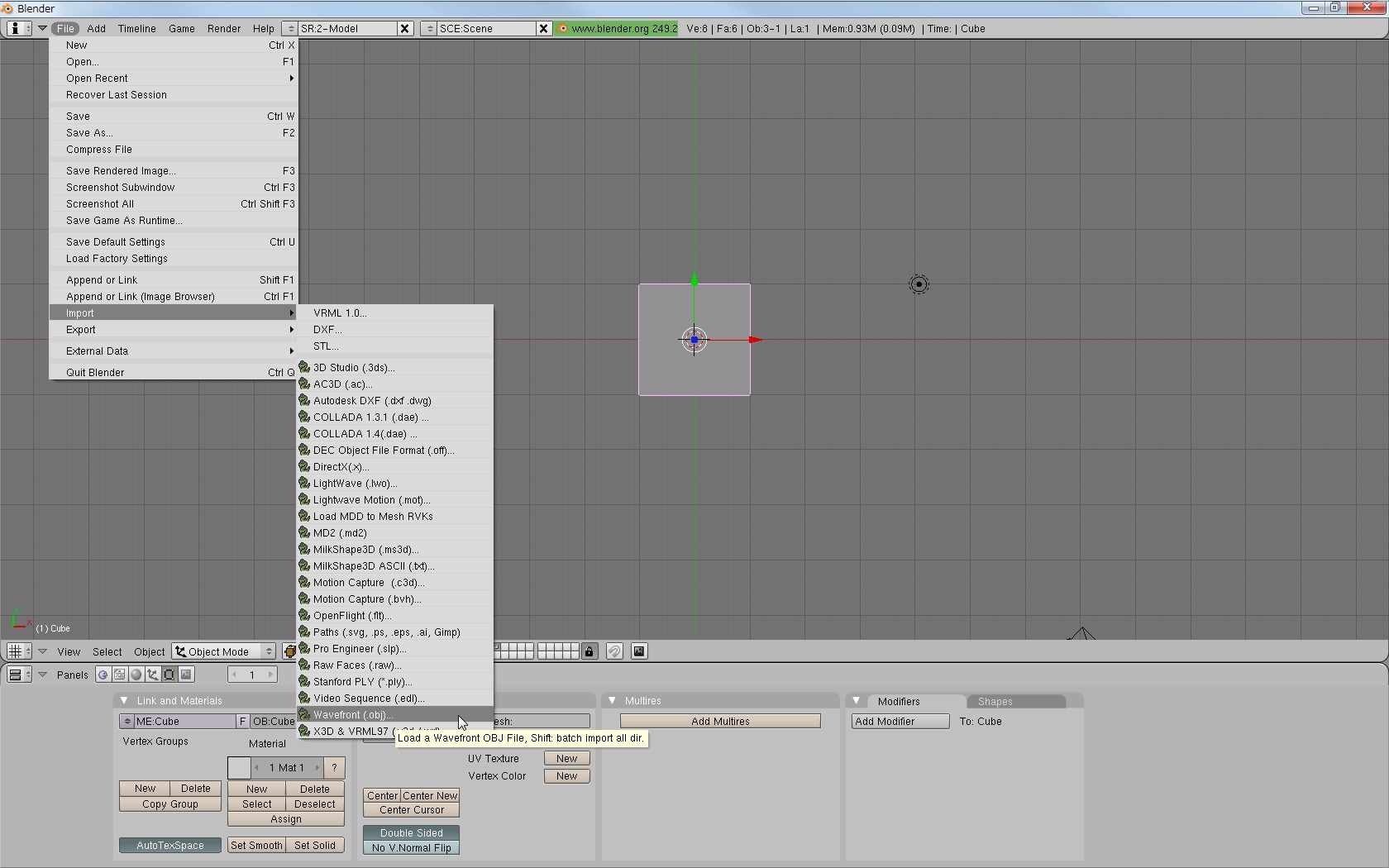This screenshot has width=1389, height=868.
Task: Switch to Shading context sphere icon
Action: [x=136, y=675]
